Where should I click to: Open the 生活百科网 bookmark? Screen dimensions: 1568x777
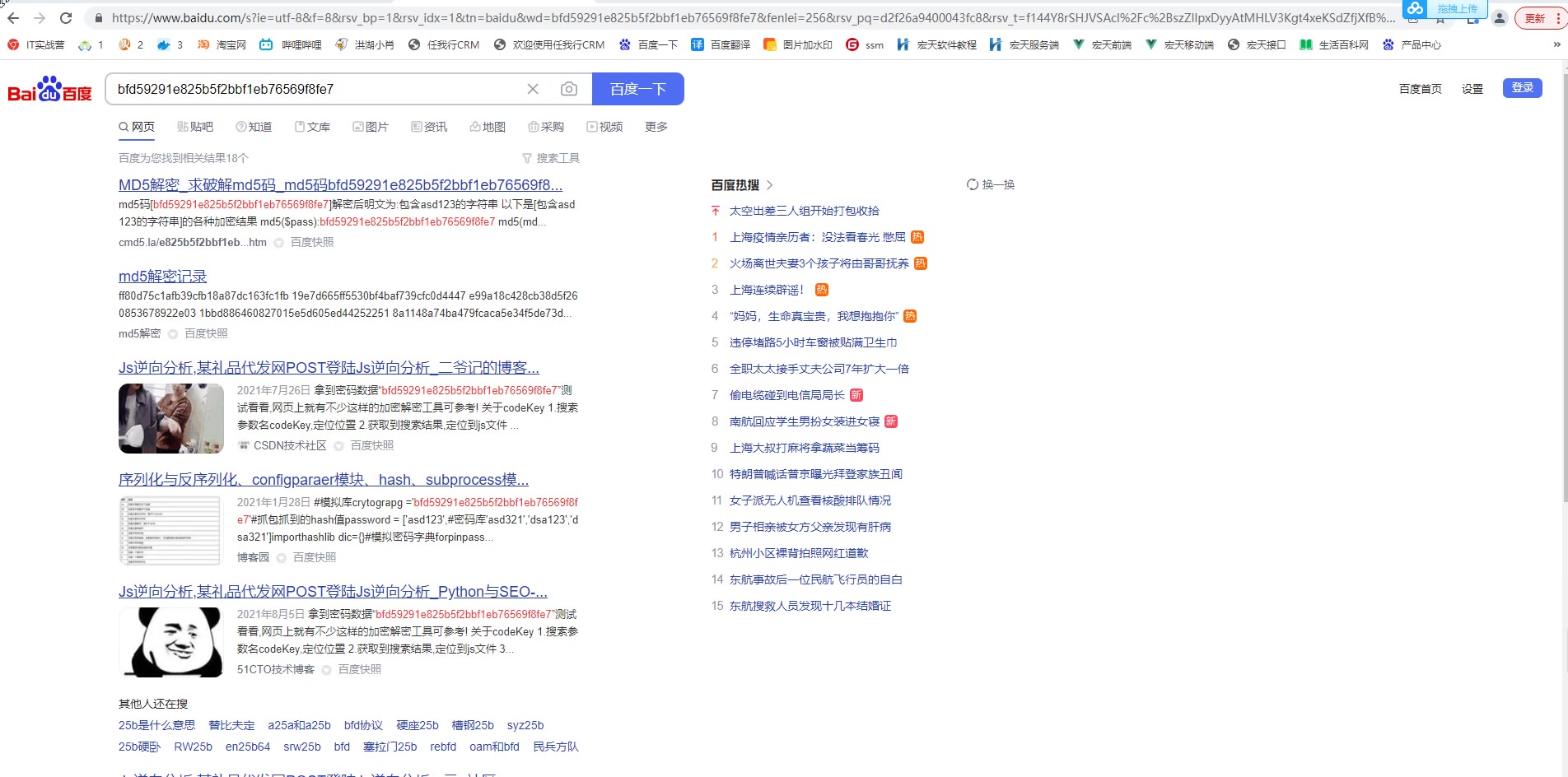[x=1334, y=44]
